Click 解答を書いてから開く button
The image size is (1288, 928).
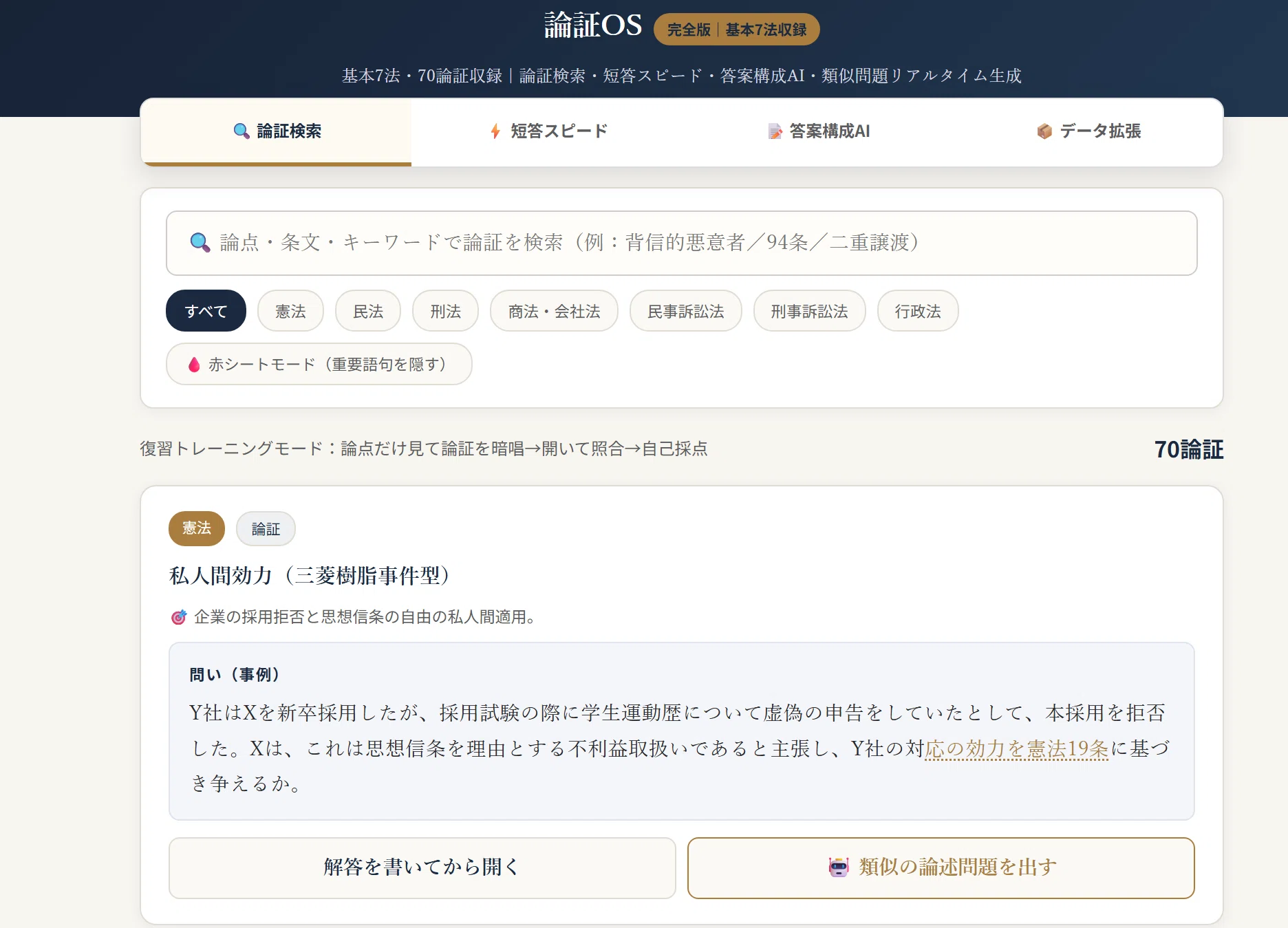tap(422, 867)
